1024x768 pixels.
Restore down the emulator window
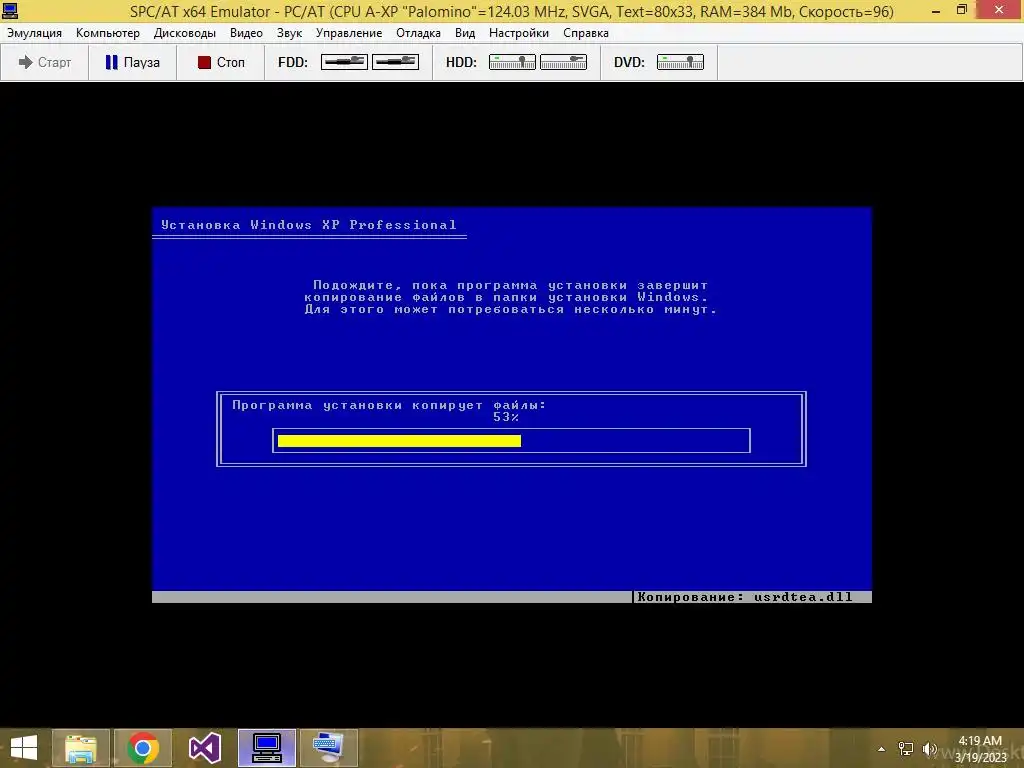(x=962, y=10)
